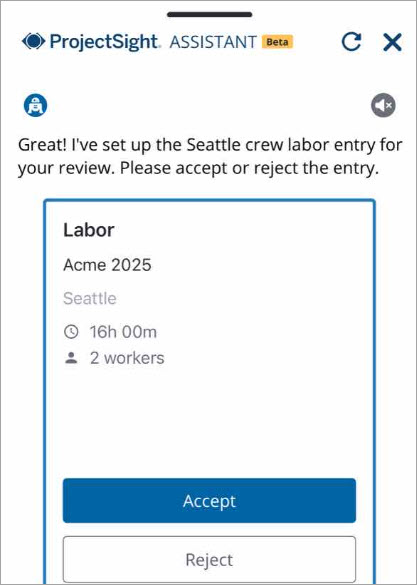Click the assistant robot avatar icon
417x585 pixels.
click(x=35, y=105)
